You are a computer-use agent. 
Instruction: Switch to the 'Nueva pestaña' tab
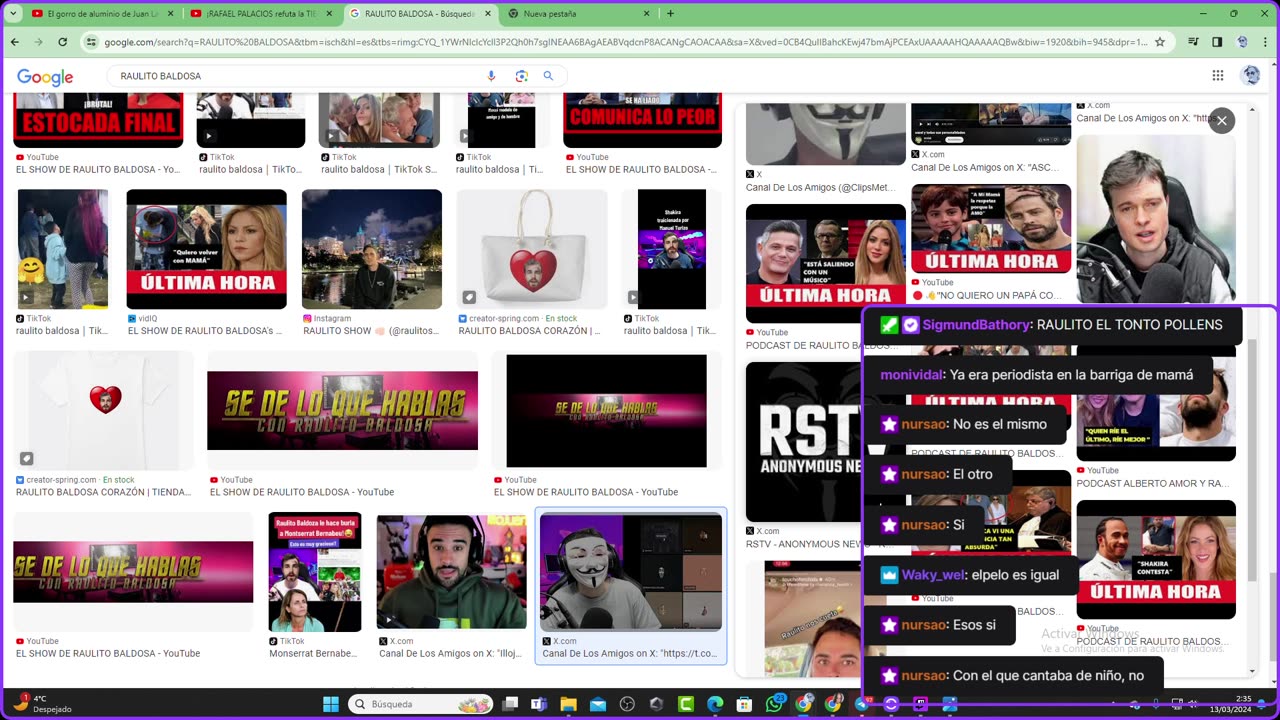click(578, 14)
